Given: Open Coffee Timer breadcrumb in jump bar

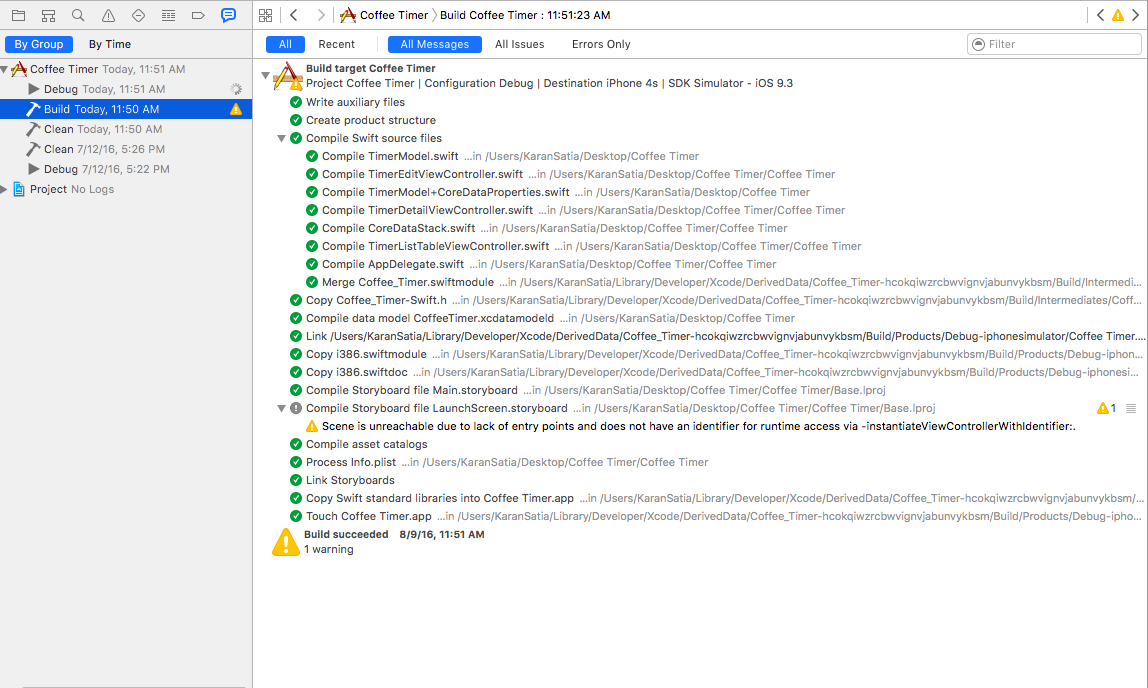Looking at the screenshot, I should click(394, 15).
